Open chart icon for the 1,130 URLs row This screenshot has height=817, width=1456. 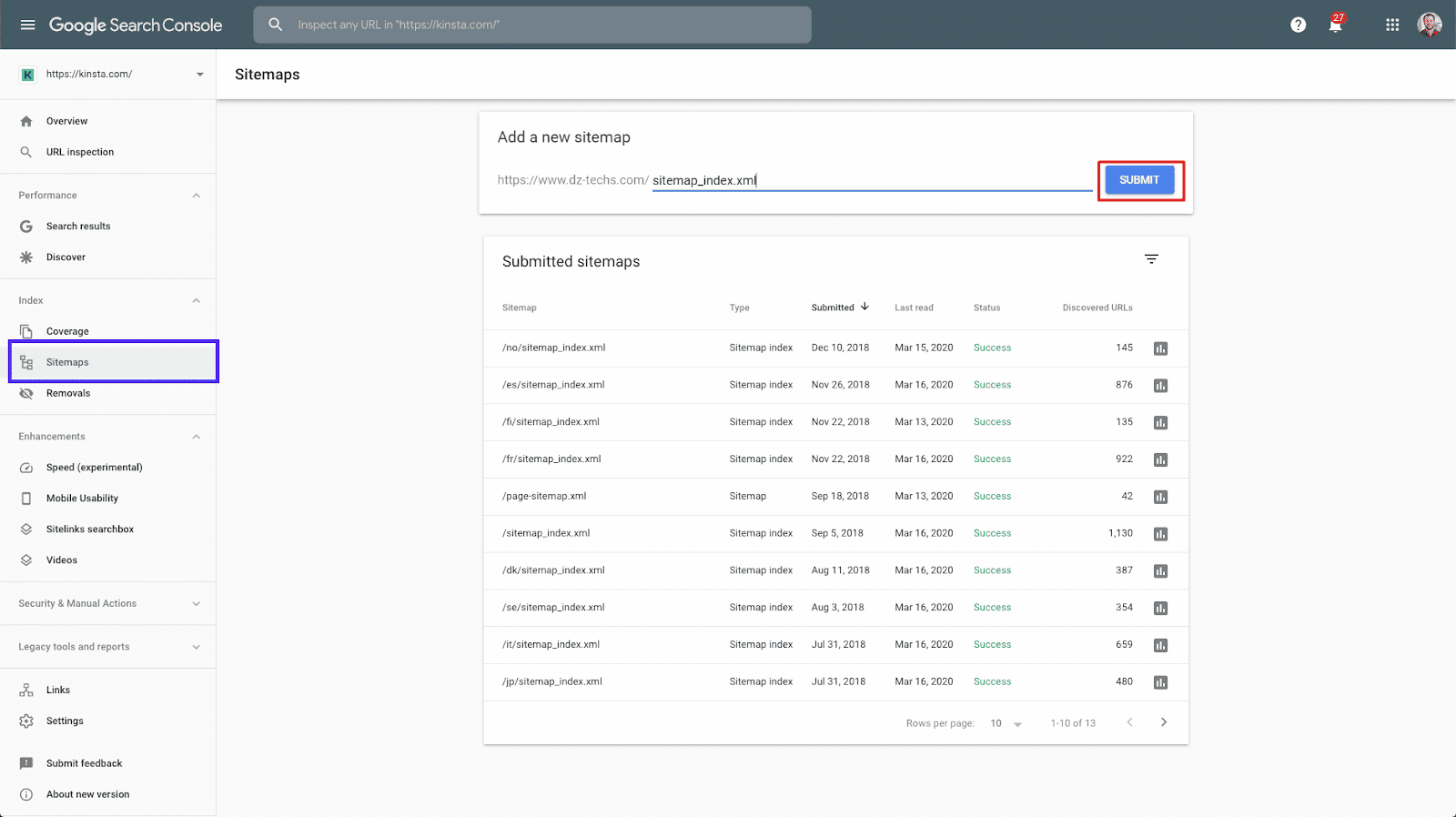(x=1160, y=534)
